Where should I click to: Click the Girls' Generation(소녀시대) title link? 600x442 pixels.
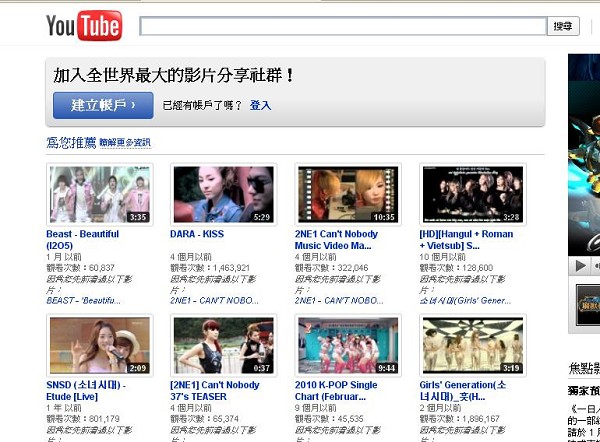[463, 391]
